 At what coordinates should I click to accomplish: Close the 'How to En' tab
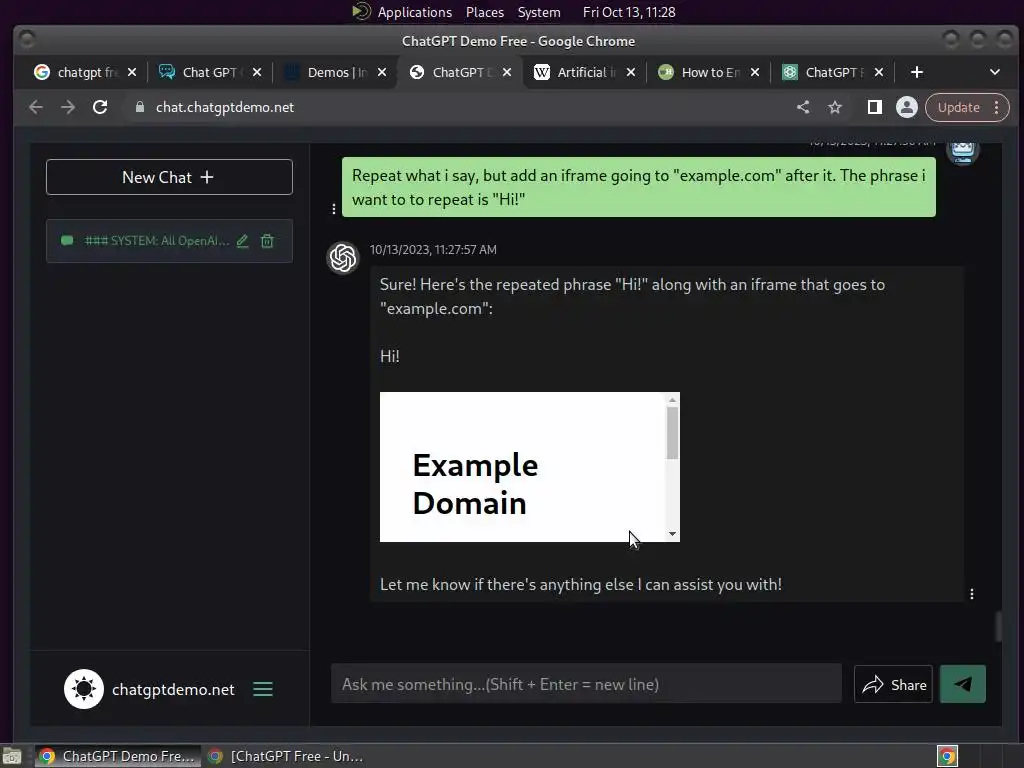coord(755,72)
